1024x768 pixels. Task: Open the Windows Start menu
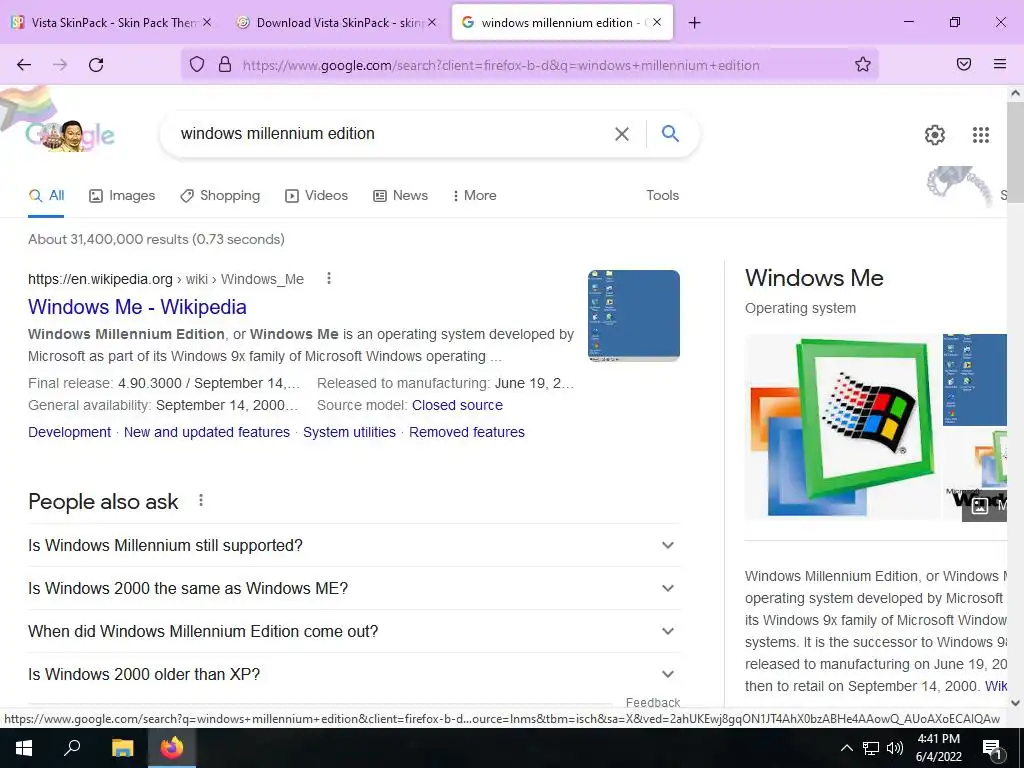click(x=24, y=748)
